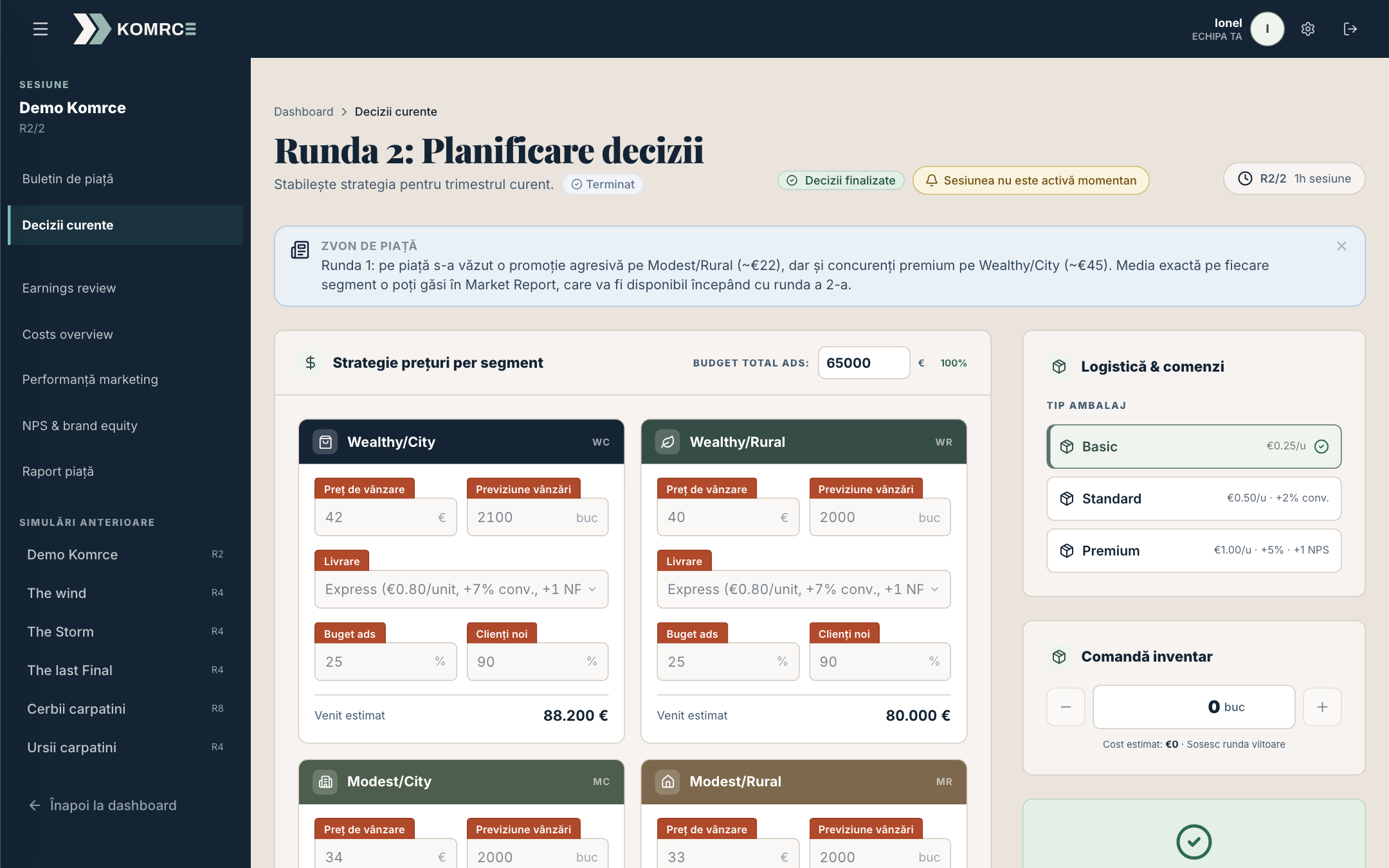The width and height of the screenshot is (1389, 868).
Task: Click the Wealthy/Rural leaf icon
Action: tap(667, 442)
